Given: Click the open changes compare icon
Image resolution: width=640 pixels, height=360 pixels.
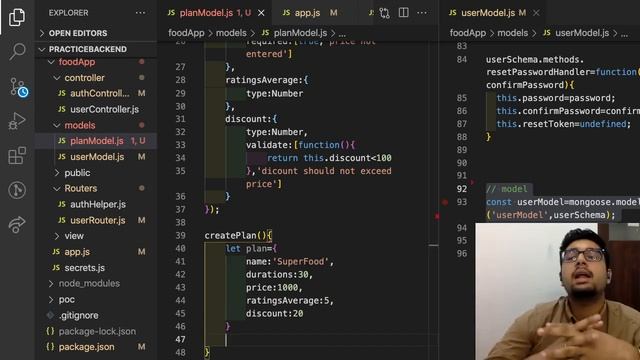Looking at the screenshot, I should point(384,13).
